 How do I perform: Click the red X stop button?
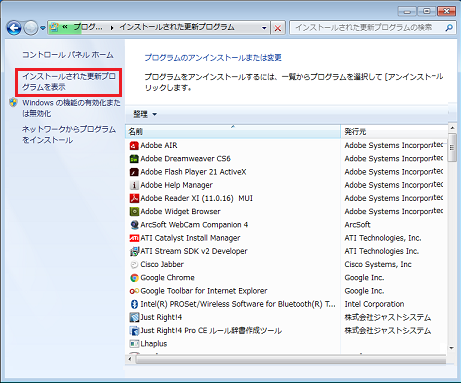[x=277, y=28]
